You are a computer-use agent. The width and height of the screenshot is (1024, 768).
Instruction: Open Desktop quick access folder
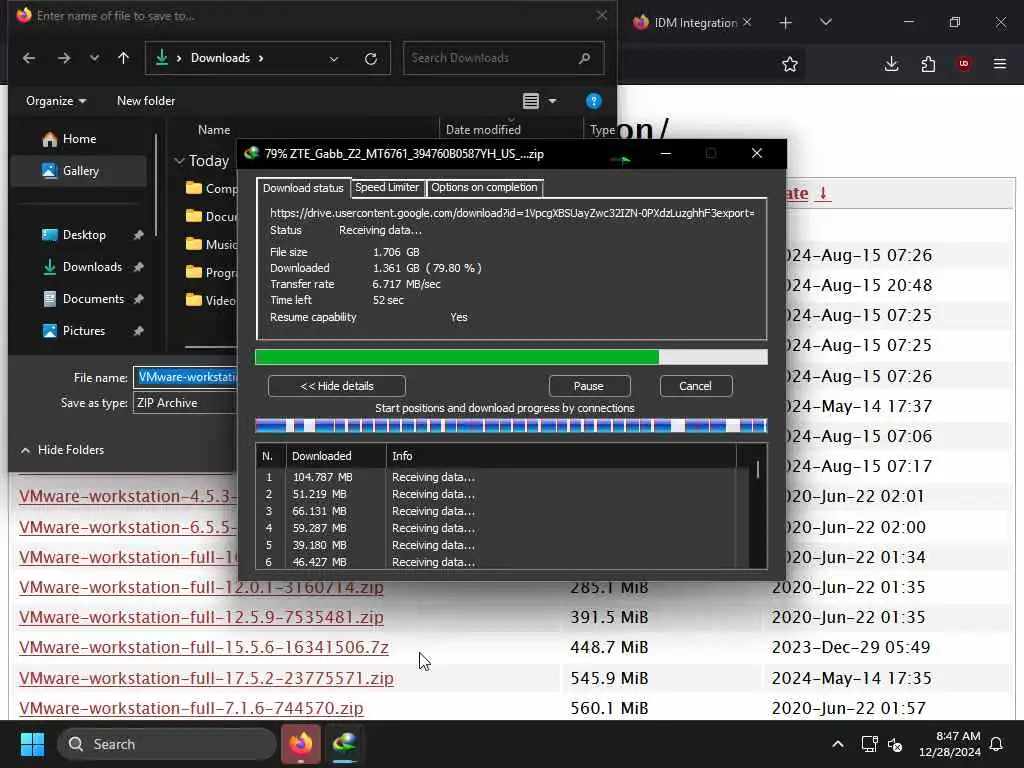click(84, 235)
